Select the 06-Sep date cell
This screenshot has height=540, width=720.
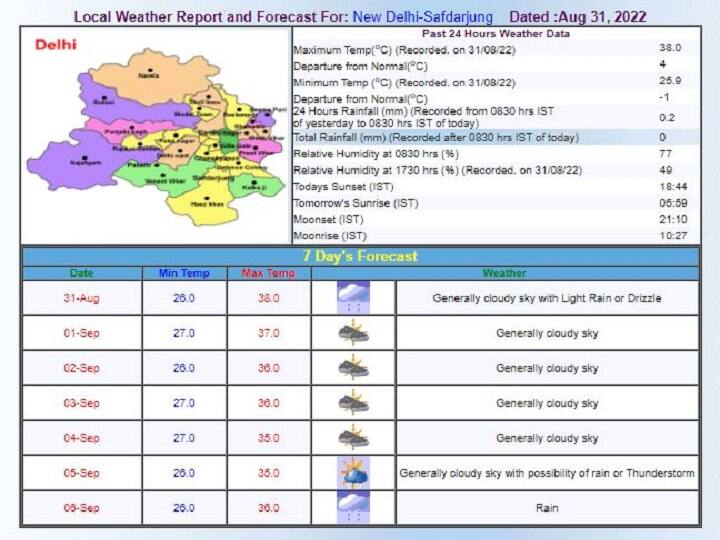point(81,507)
